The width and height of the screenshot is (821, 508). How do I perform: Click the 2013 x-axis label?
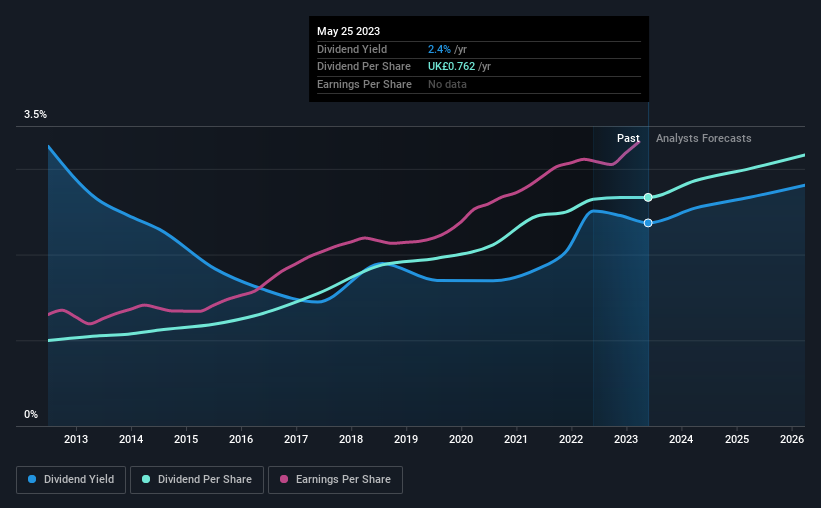click(x=76, y=439)
